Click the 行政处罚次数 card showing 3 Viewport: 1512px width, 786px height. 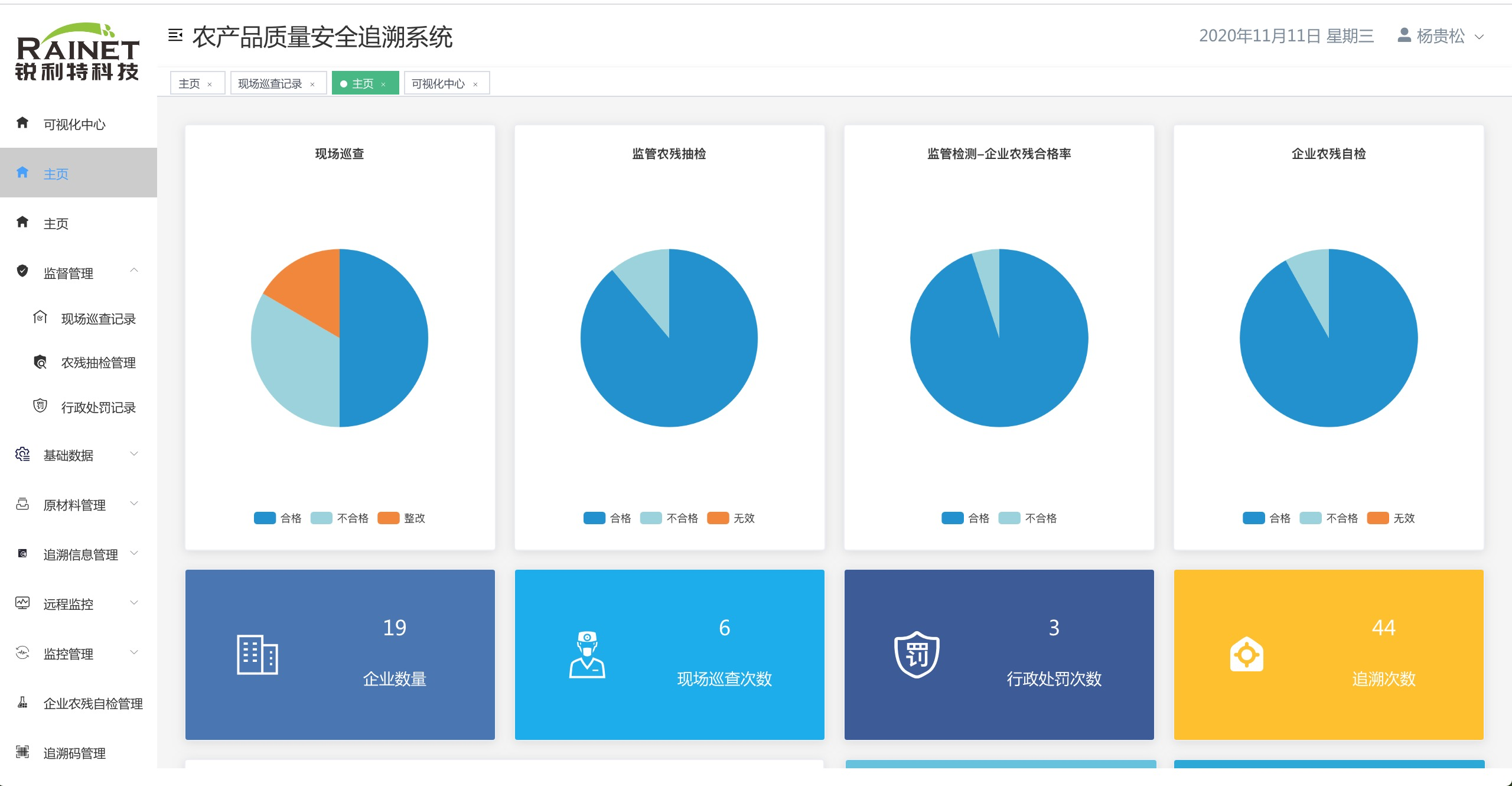[x=999, y=654]
